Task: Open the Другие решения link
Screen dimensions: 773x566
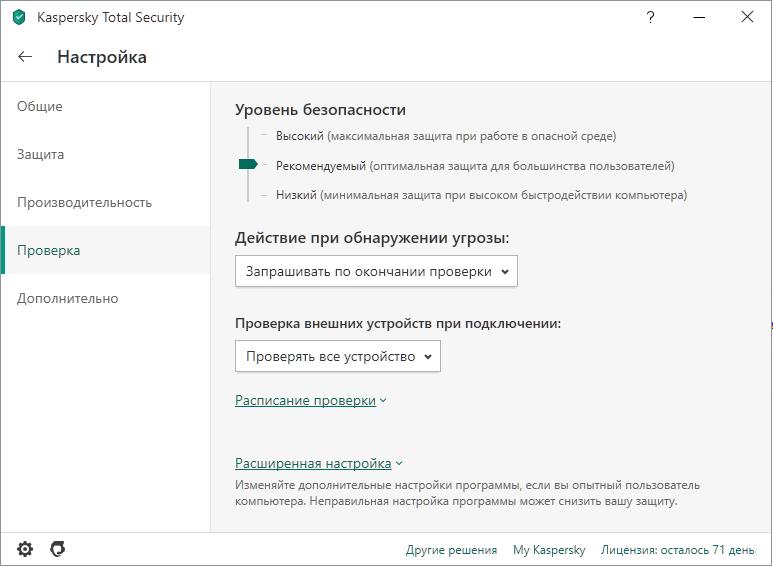Action: [x=451, y=550]
